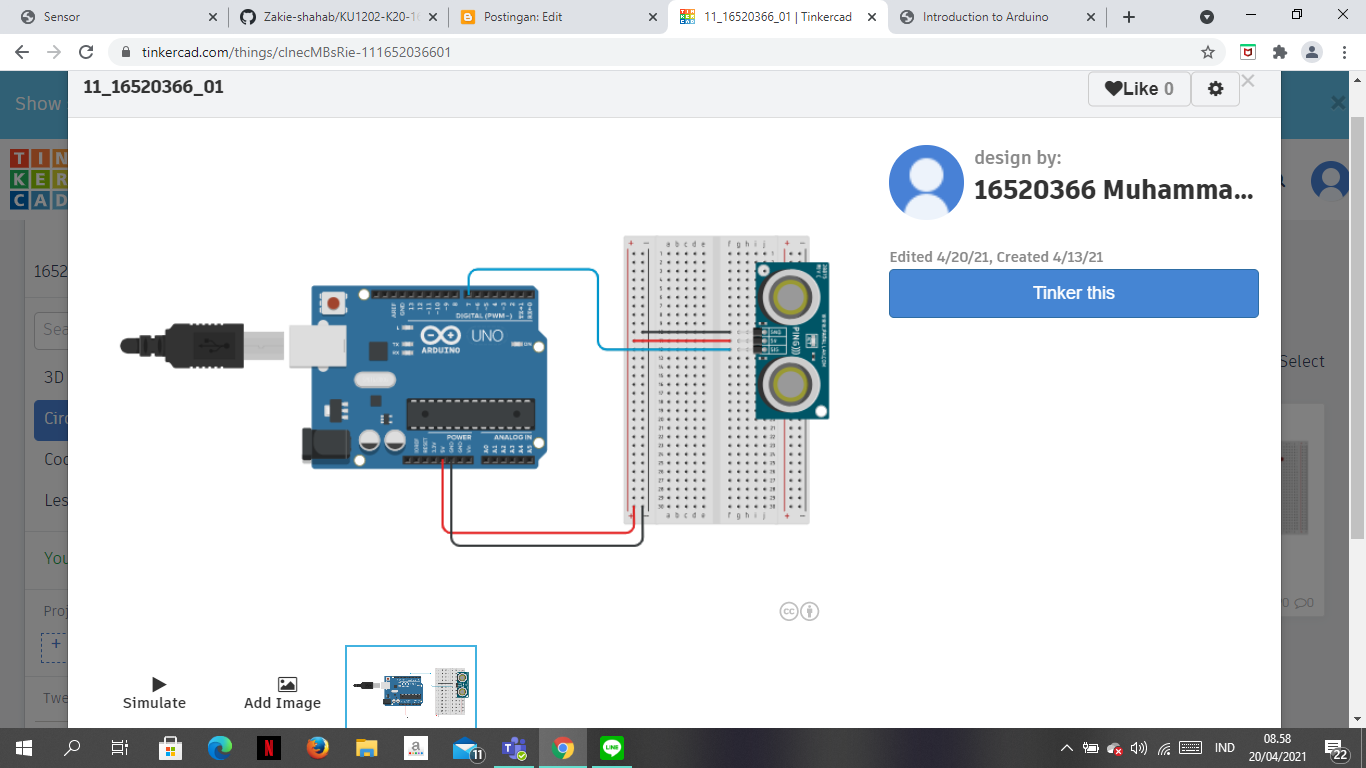Click the red extension icon in toolbar
Viewport: 1366px width, 768px height.
click(1248, 52)
